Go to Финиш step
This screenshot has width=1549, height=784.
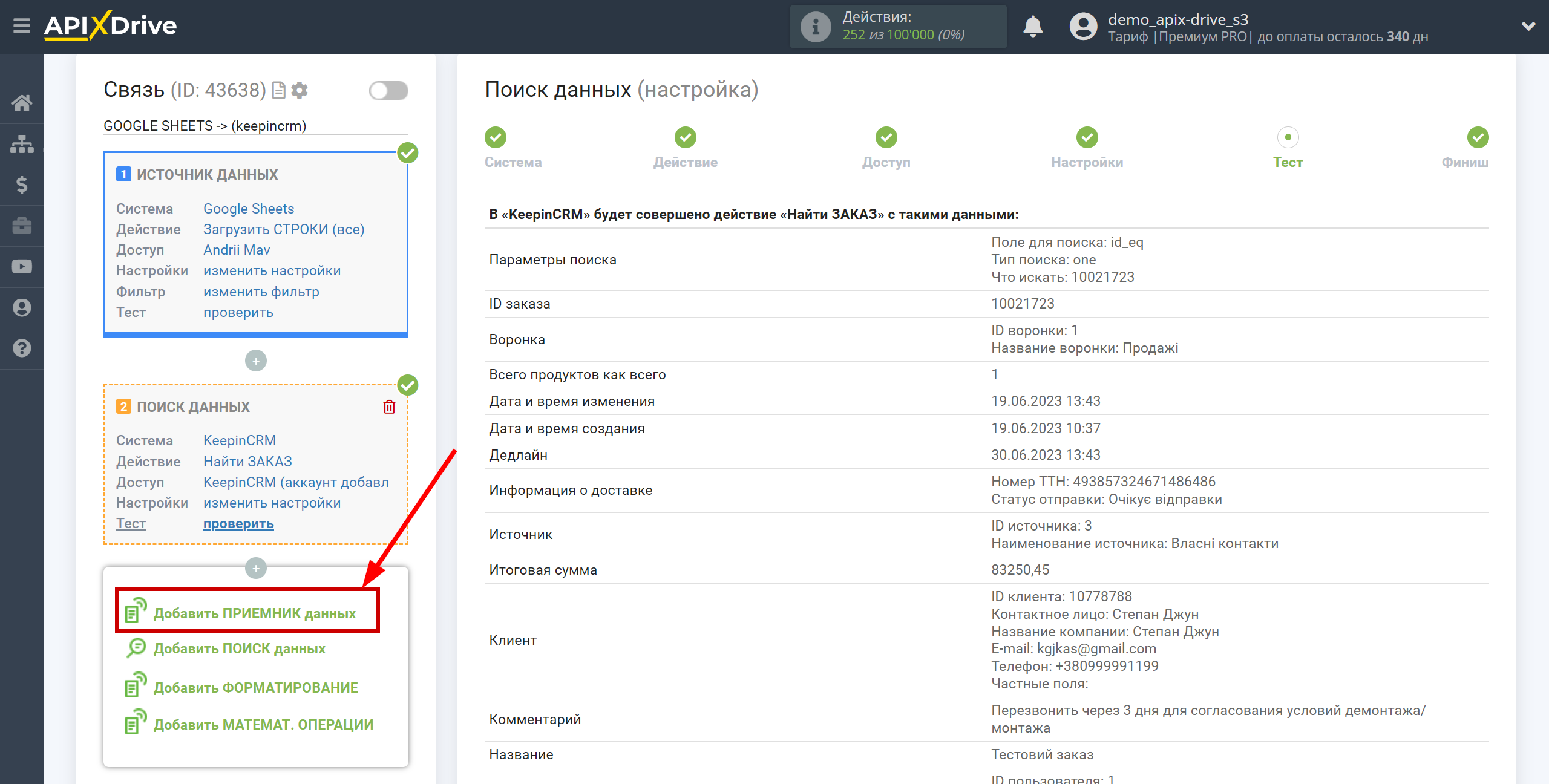click(1478, 137)
